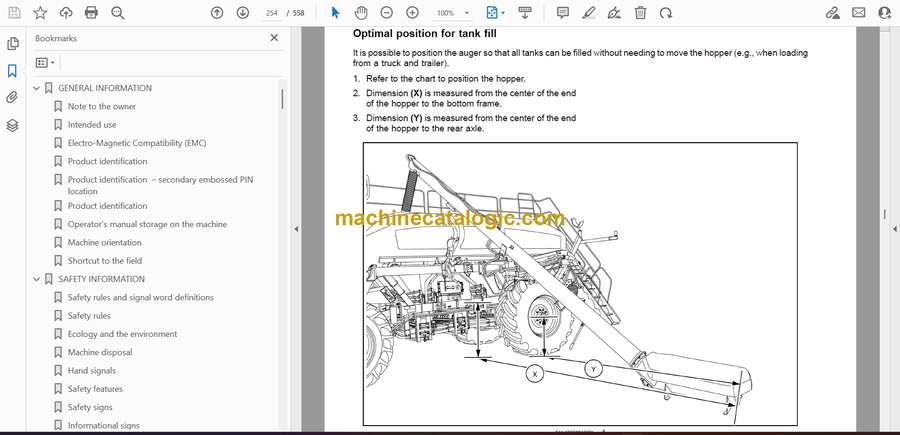Open the share with others account icon
900x435 pixels.
tap(885, 13)
